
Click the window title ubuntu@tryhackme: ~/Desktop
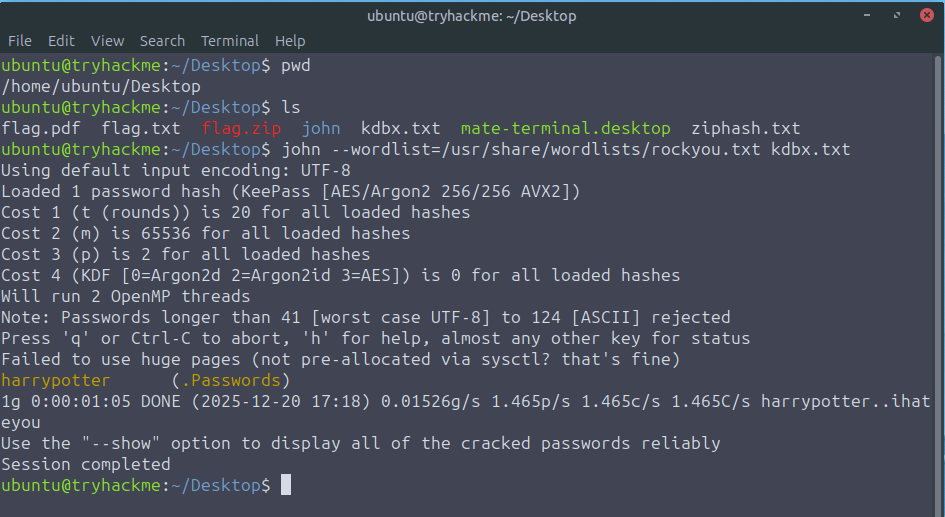[x=472, y=15]
